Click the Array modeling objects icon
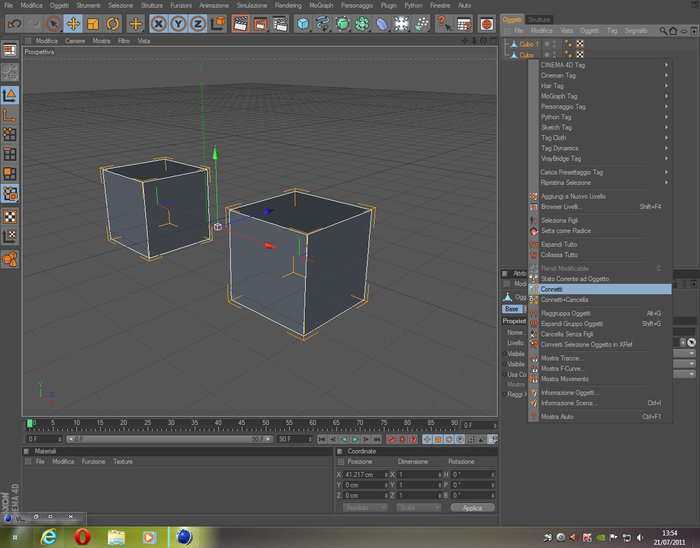 pyautogui.click(x=362, y=23)
